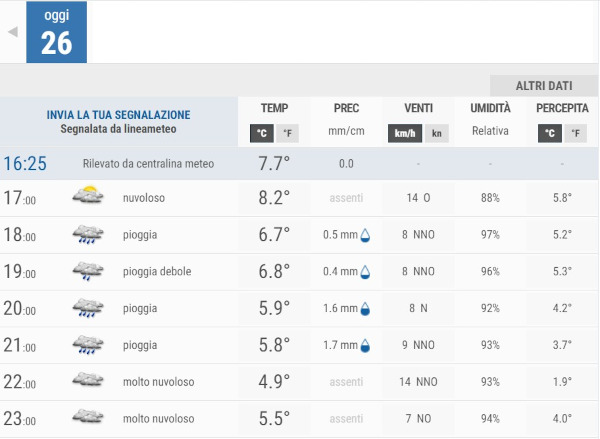Click the cloudy weather icon at 17:00
This screenshot has height=439, width=600.
click(88, 198)
